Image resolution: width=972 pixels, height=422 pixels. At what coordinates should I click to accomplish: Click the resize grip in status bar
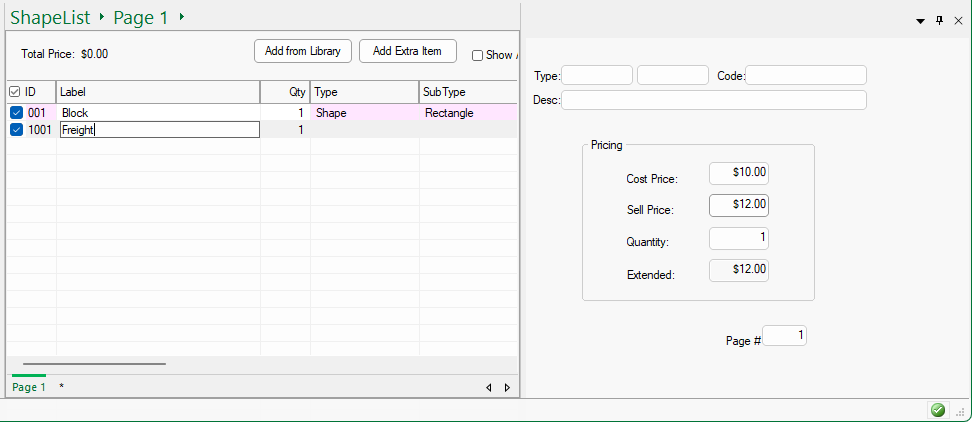pos(959,411)
